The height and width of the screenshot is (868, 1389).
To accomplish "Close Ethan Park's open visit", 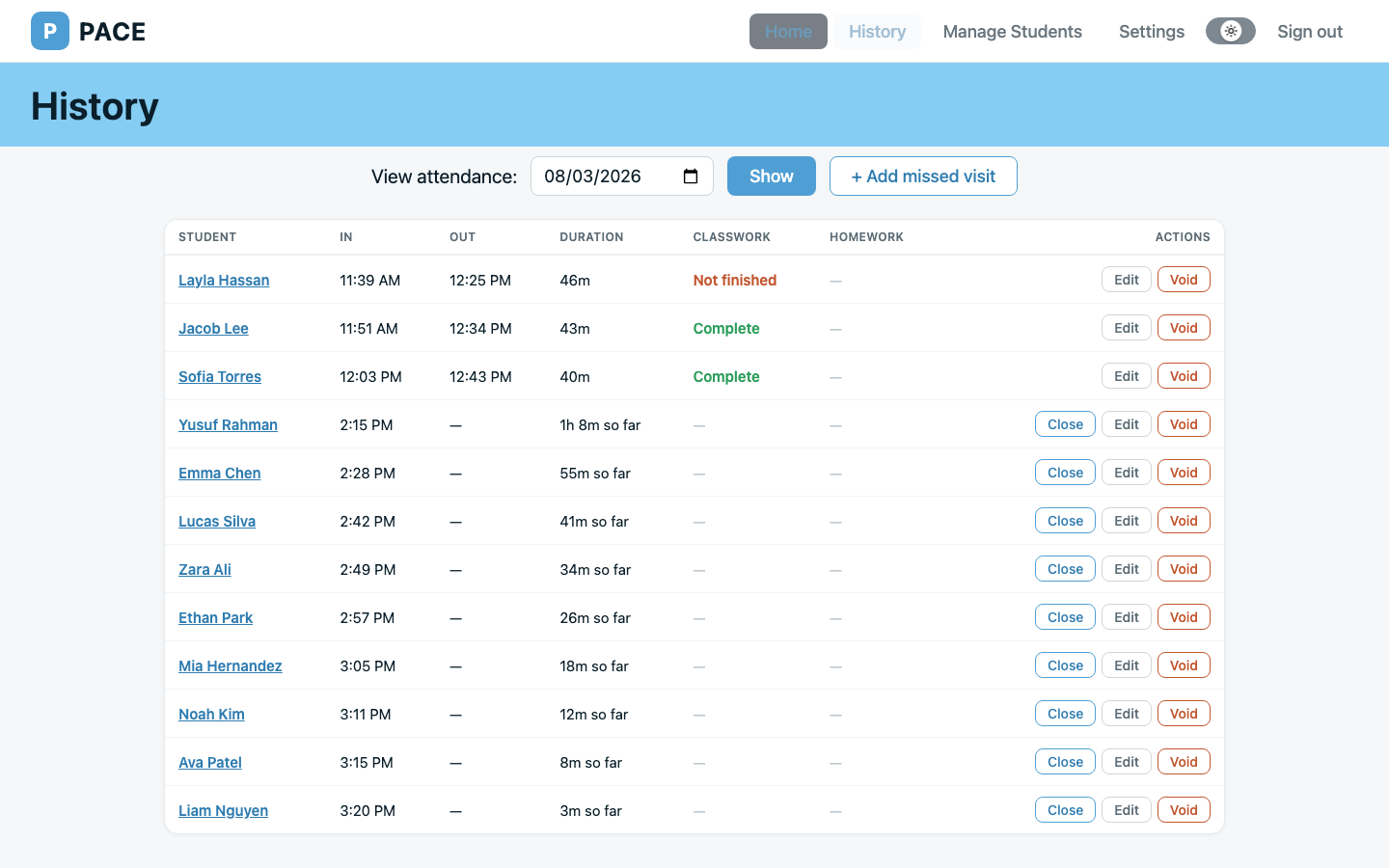I will [x=1065, y=617].
